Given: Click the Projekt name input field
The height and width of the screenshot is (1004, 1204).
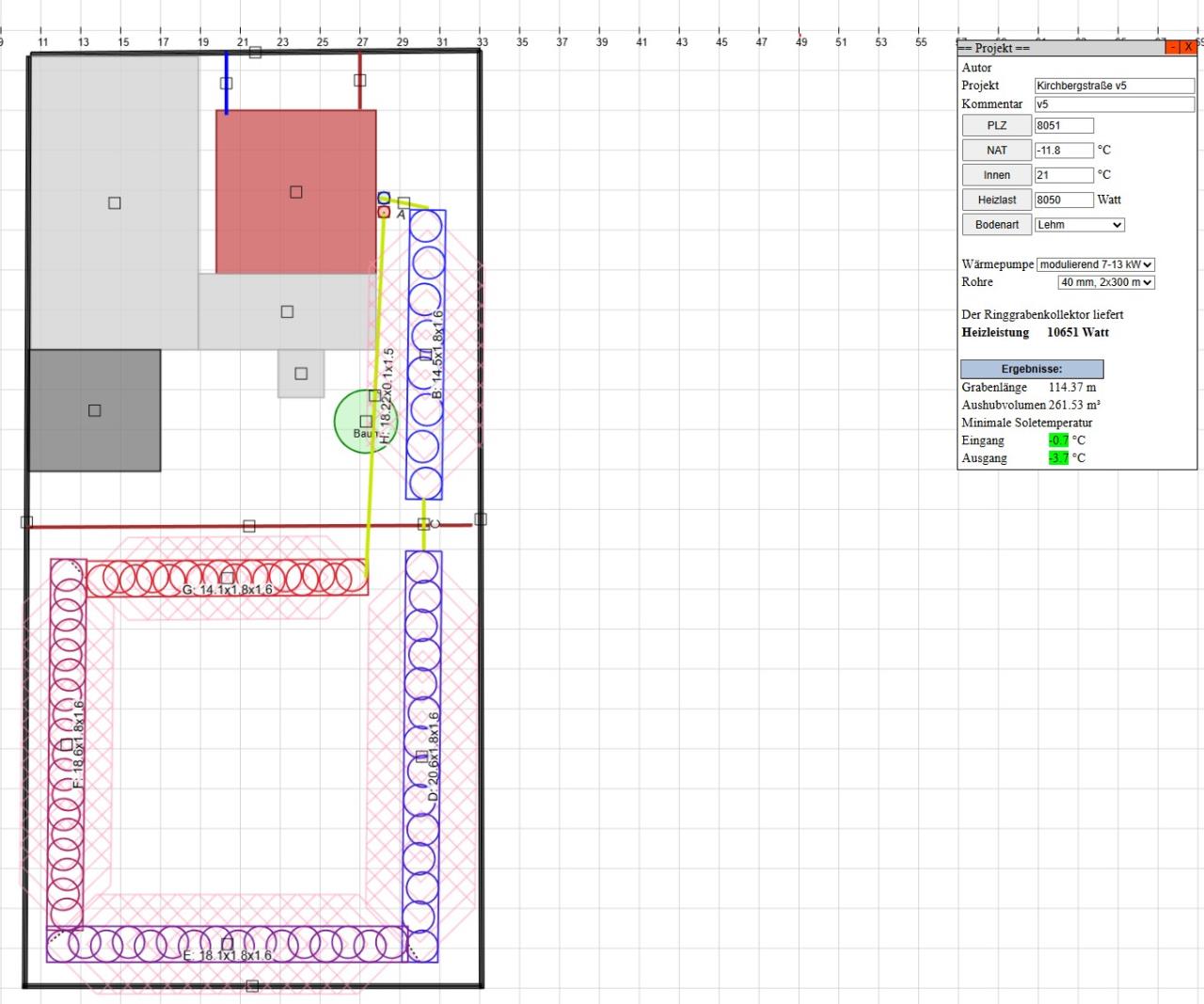Looking at the screenshot, I should tap(1114, 86).
